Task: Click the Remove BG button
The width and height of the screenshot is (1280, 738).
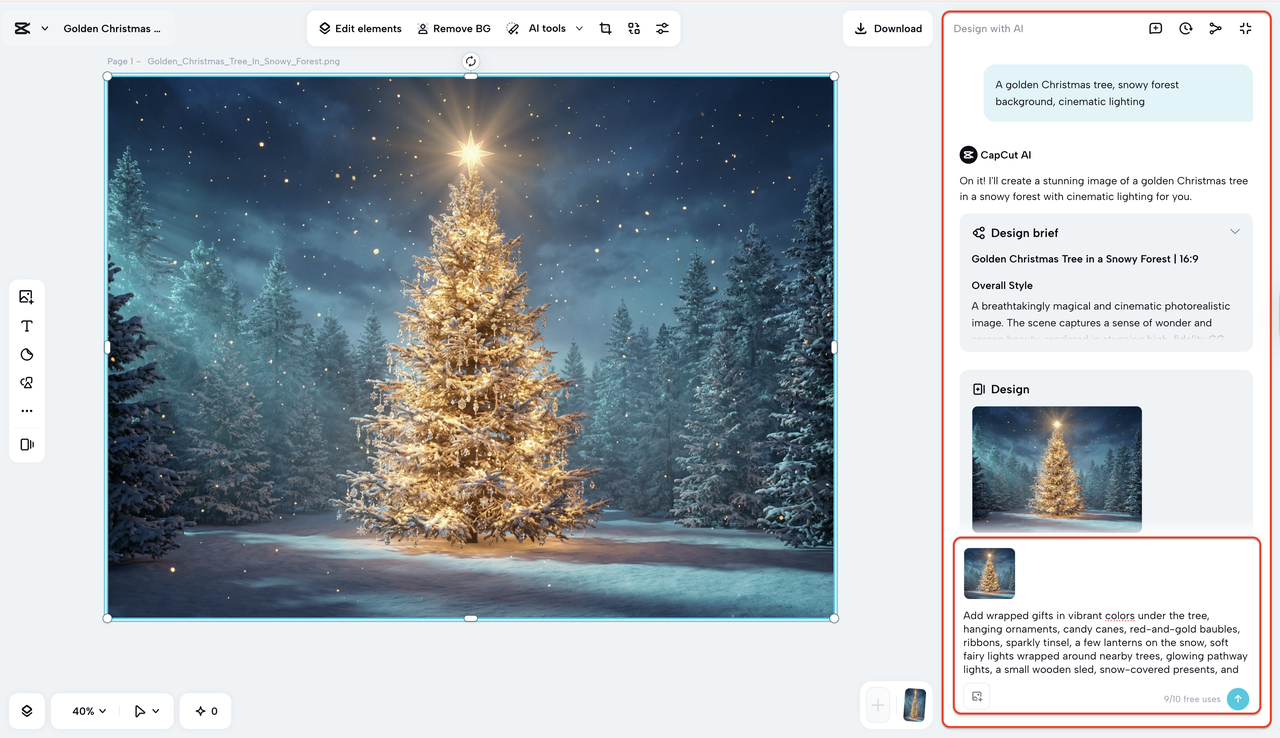Action: click(x=453, y=28)
